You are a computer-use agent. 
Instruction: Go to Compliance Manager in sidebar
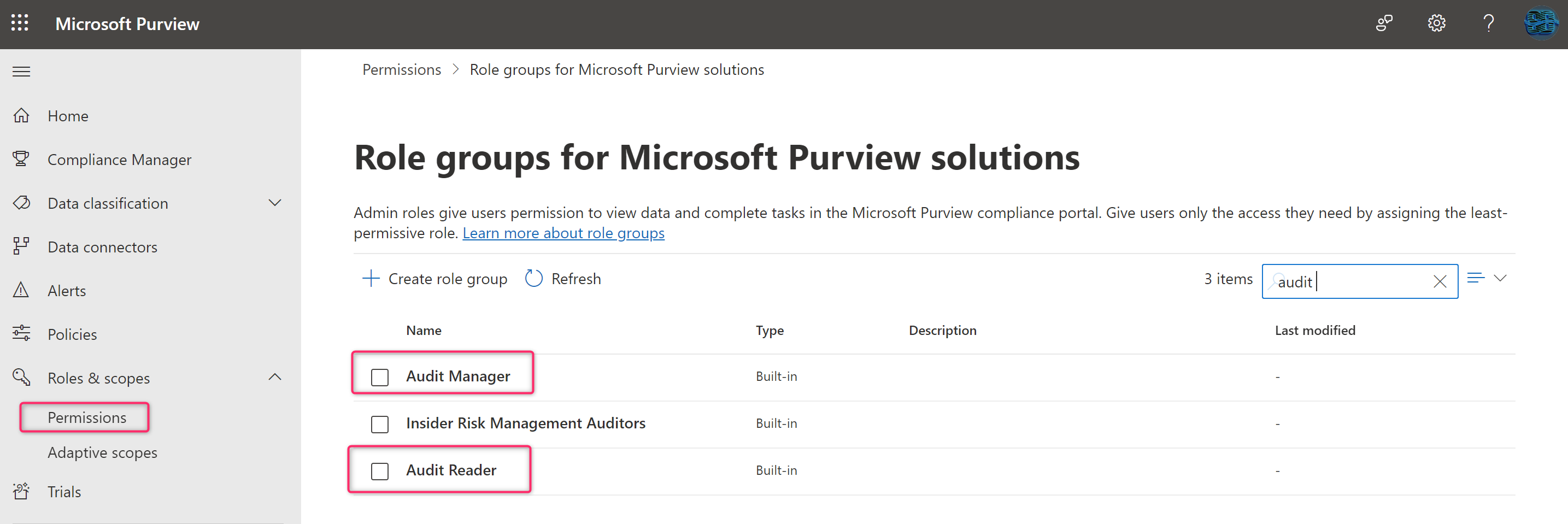[x=119, y=160]
